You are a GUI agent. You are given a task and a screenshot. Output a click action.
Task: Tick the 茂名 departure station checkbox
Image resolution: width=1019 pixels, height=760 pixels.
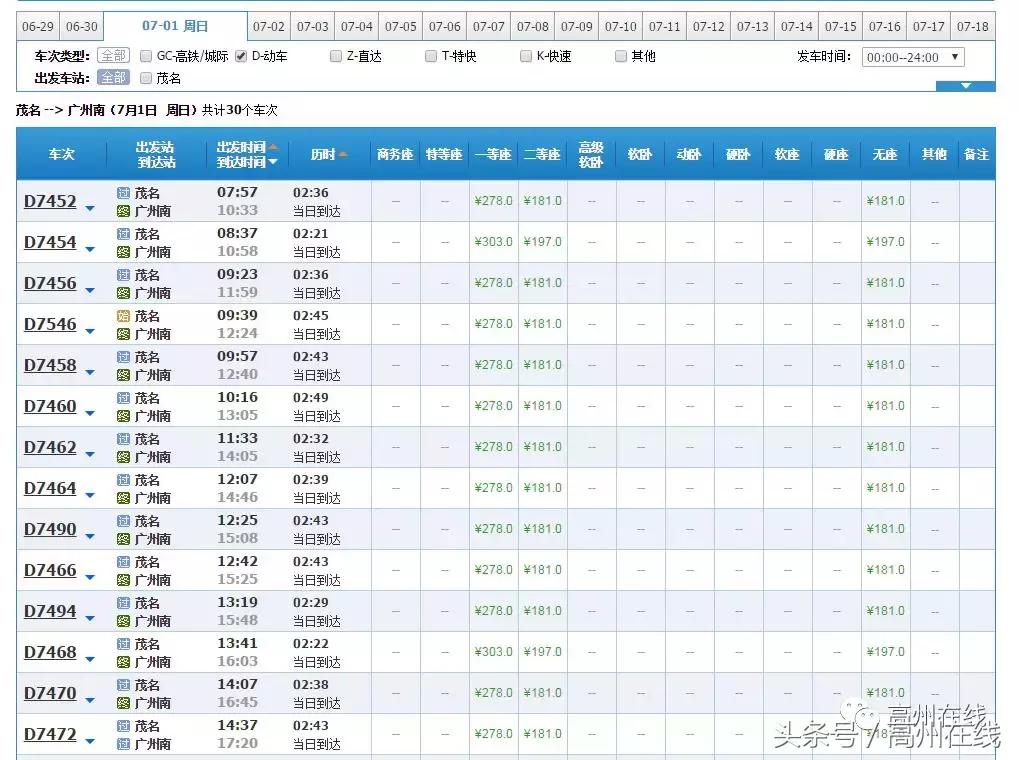(x=146, y=77)
